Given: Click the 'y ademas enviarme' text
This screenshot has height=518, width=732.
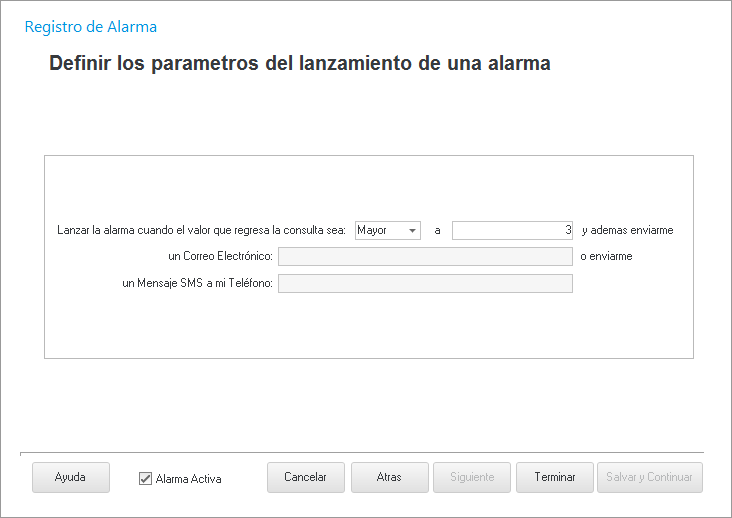Looking at the screenshot, I should 627,230.
